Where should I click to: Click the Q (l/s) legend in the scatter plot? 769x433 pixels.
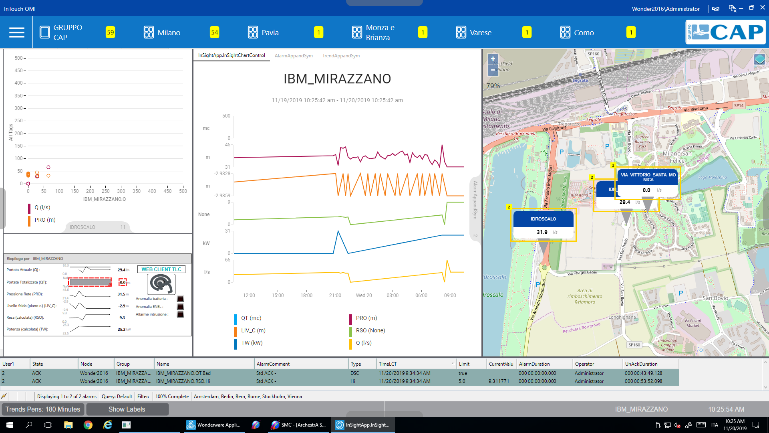click(39, 207)
